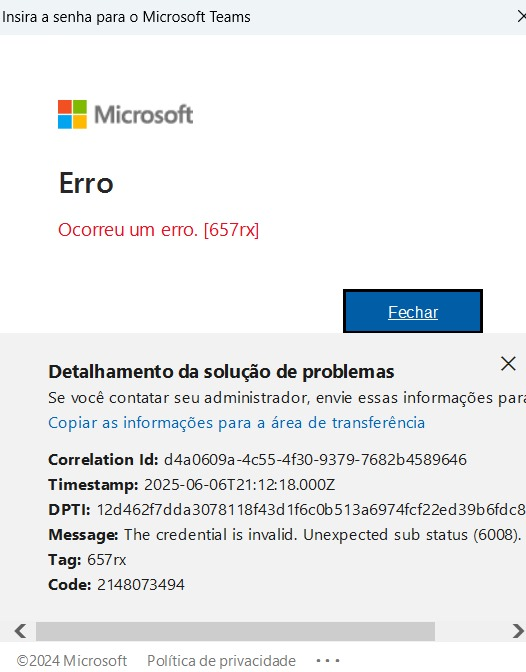
Task: Click the Detalhamento da solução de problemas heading
Action: (221, 372)
